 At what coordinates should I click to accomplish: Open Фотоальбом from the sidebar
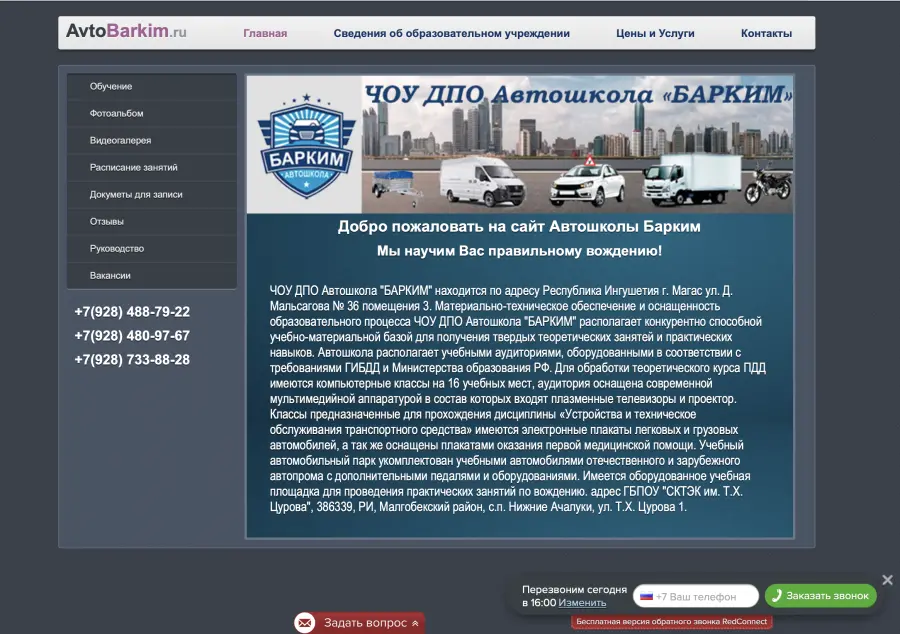(x=116, y=114)
